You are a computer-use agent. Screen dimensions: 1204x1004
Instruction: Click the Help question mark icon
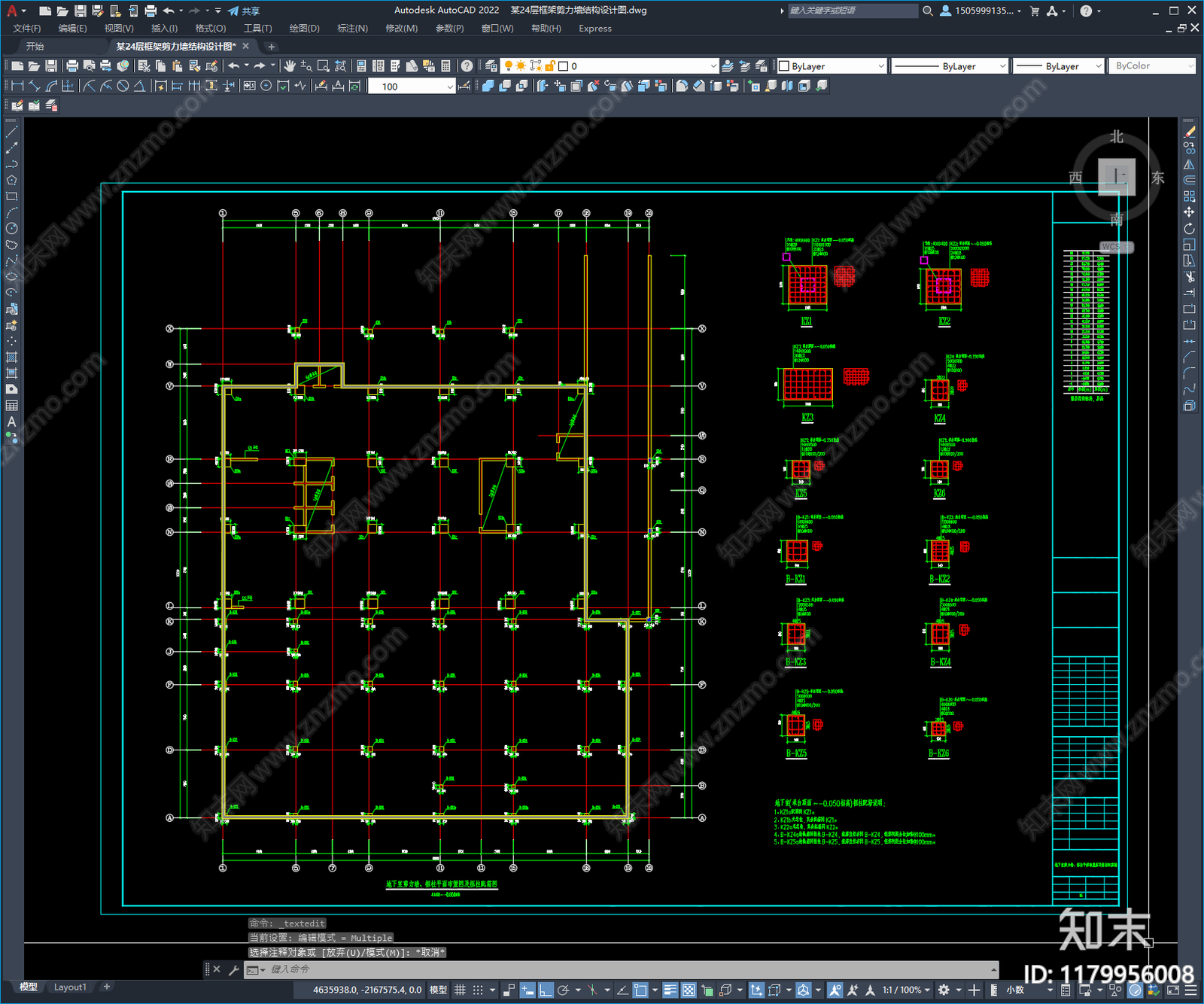pos(467,66)
